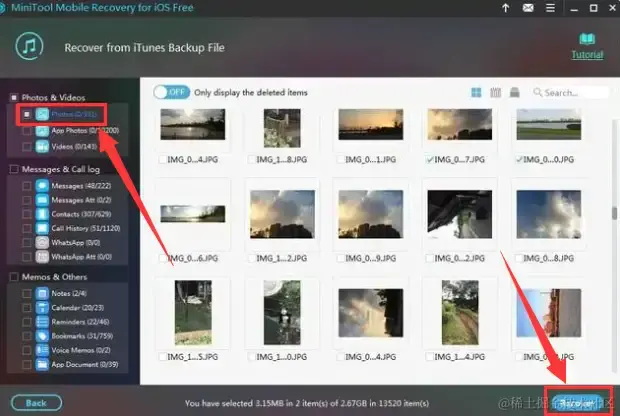Open thumbnail of IMG_0...2.JPG

click(x=459, y=214)
